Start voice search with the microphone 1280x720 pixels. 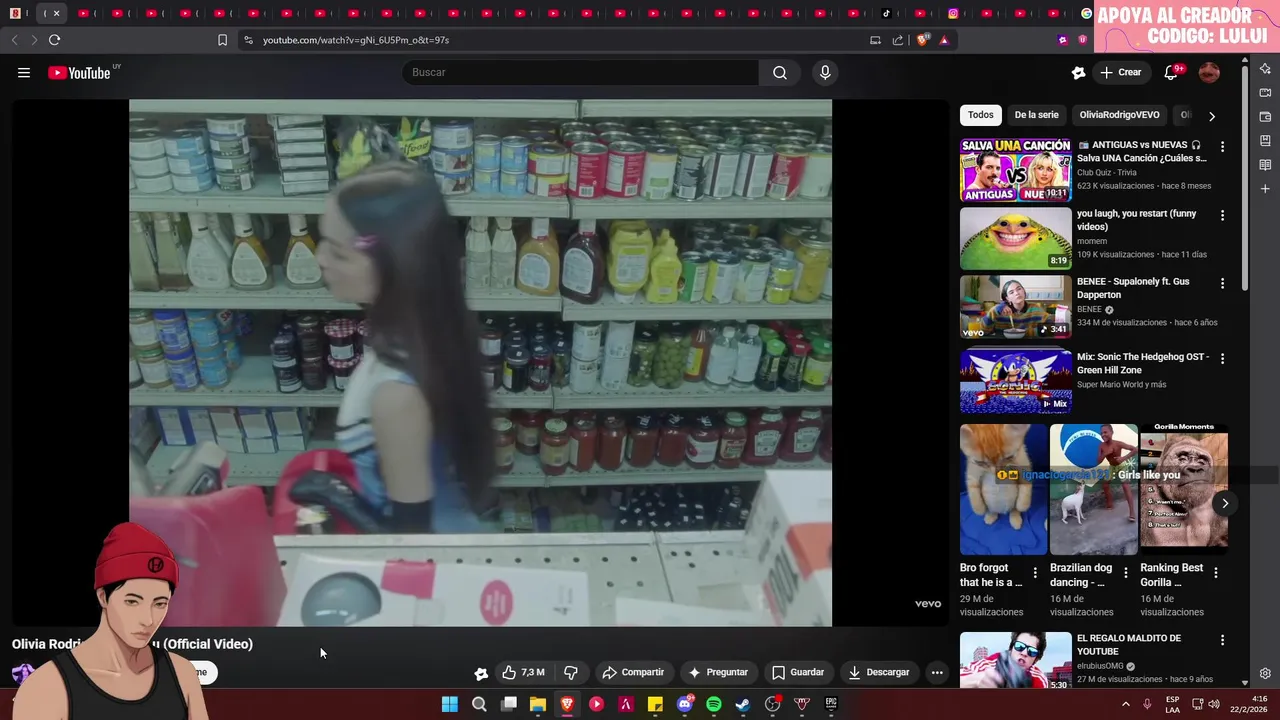coord(825,72)
